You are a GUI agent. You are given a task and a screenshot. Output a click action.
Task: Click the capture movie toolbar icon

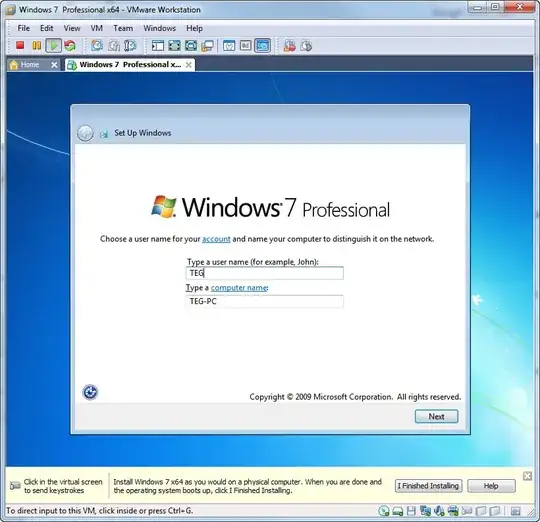pos(289,45)
